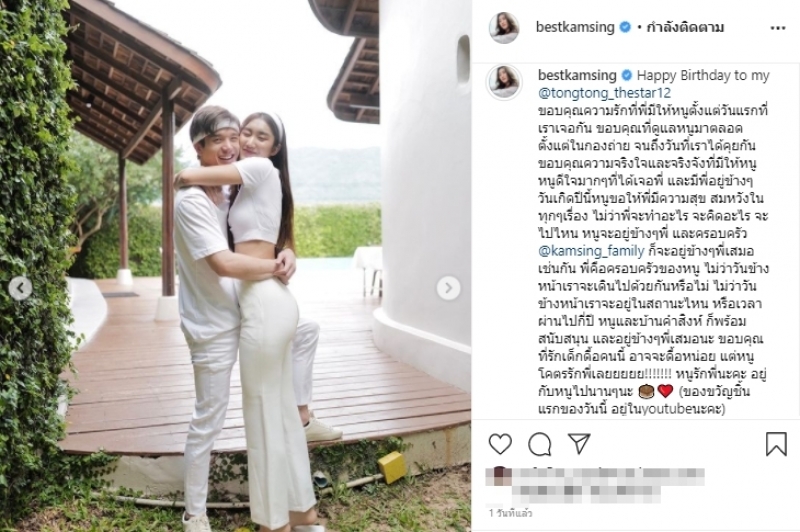Like the post with the heart icon
Viewport: 800px width, 532px height.
click(x=500, y=444)
